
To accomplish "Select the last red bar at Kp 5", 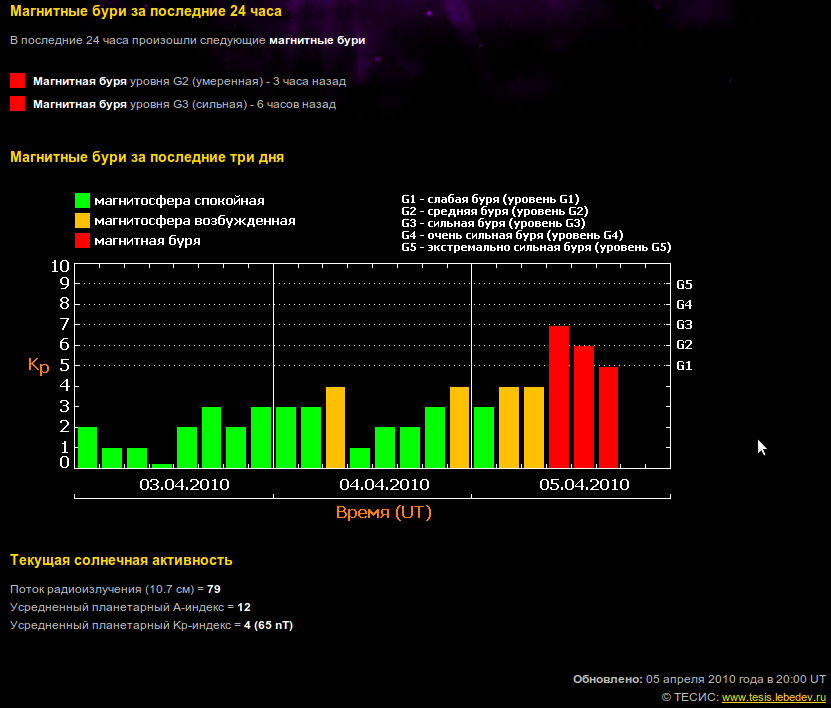I will [x=608, y=417].
